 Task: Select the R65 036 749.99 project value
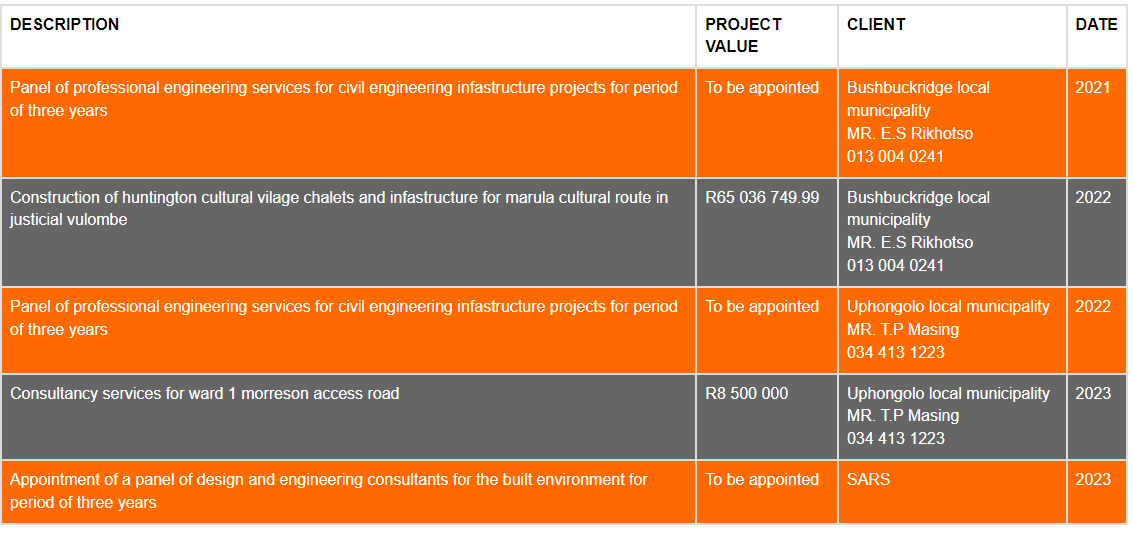pos(762,198)
